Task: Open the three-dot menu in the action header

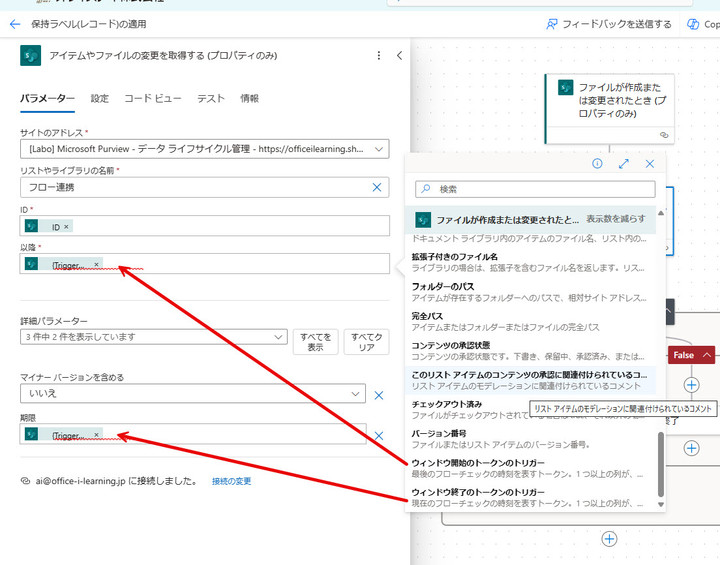Action: point(378,56)
